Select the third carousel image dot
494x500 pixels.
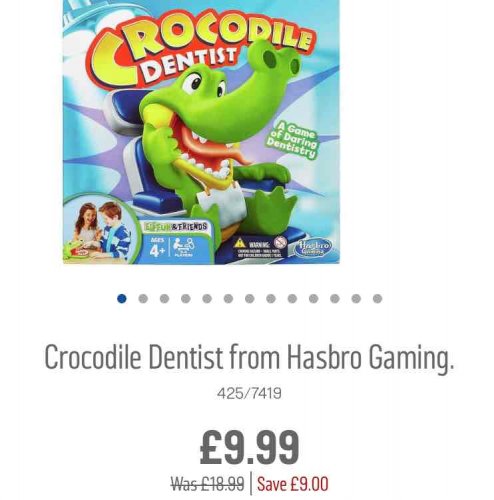click(x=164, y=298)
